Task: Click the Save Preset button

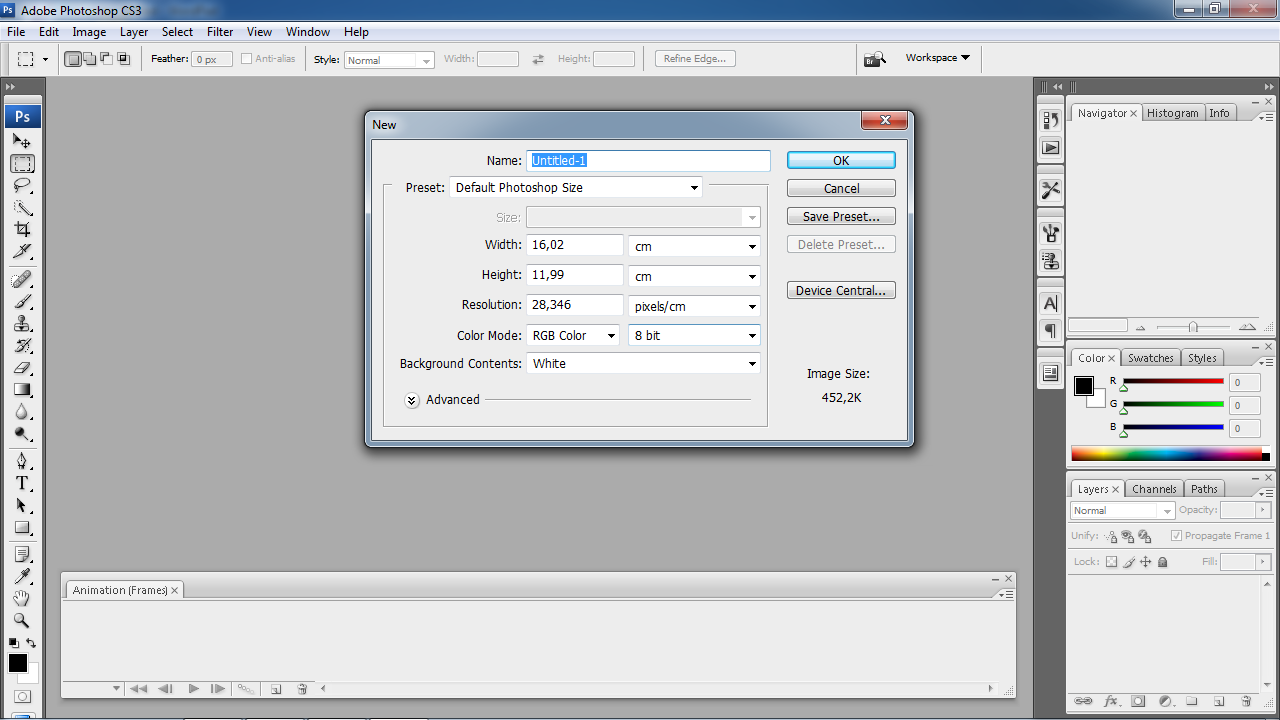Action: coord(841,216)
